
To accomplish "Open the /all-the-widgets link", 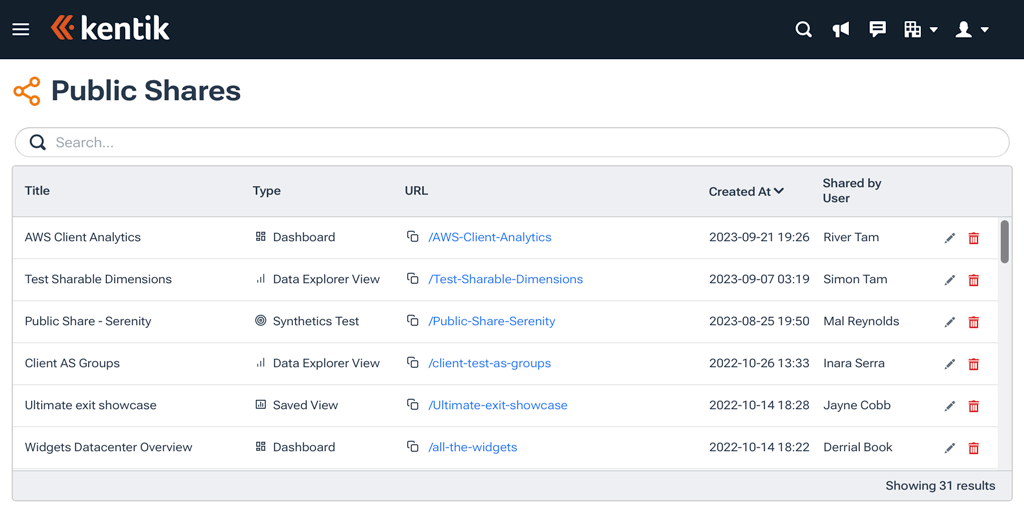I will pyautogui.click(x=473, y=447).
